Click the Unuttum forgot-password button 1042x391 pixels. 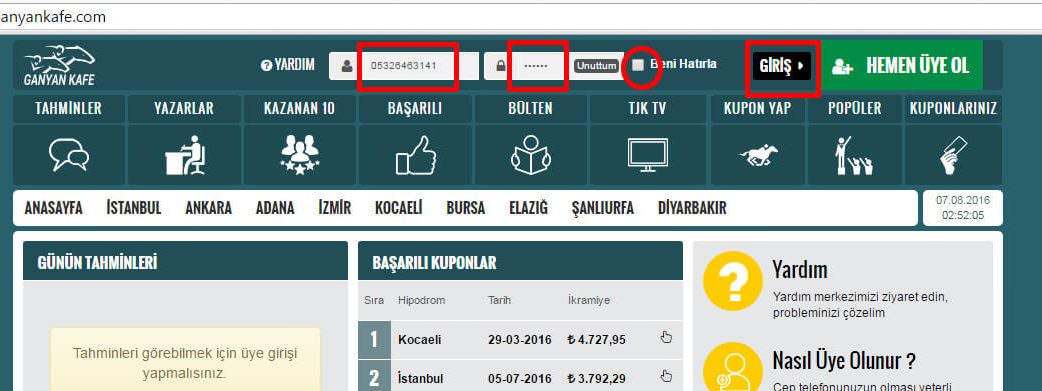pyautogui.click(x=597, y=66)
